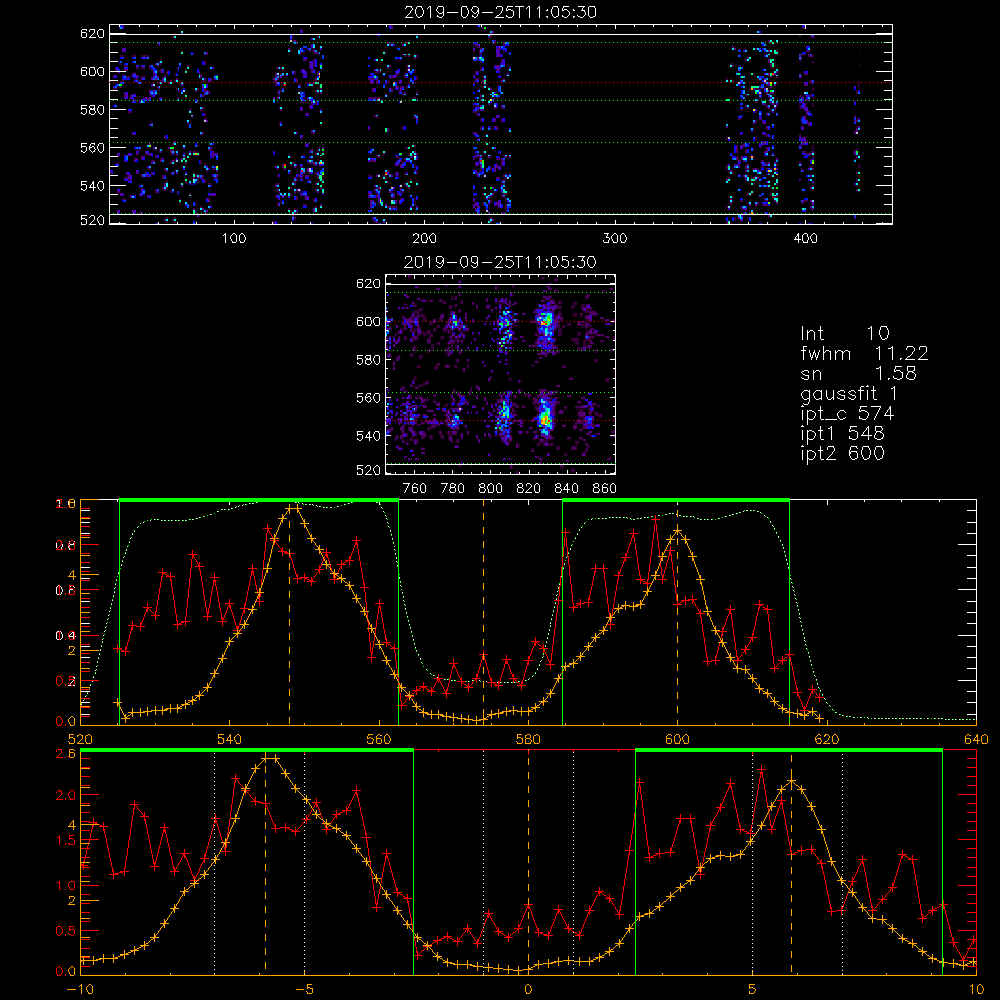The image size is (1000, 1000).
Task: Click x-axis label 640 on third profile plot
Action: 976,740
